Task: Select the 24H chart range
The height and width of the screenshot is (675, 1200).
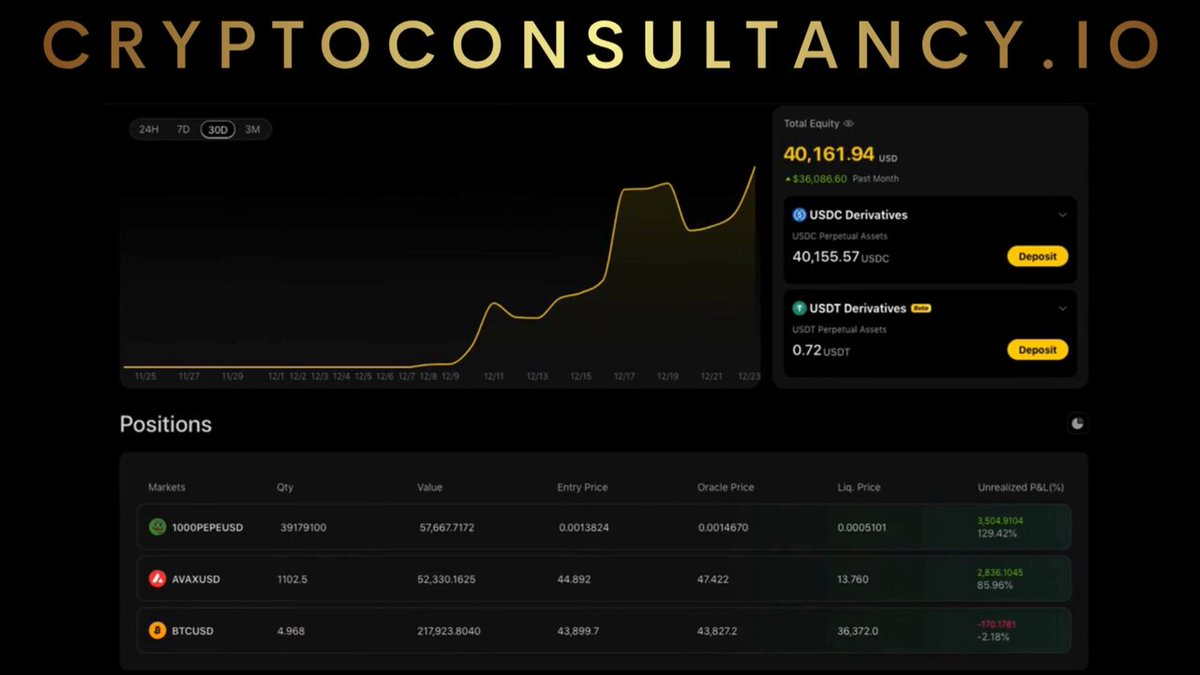Action: pyautogui.click(x=149, y=129)
